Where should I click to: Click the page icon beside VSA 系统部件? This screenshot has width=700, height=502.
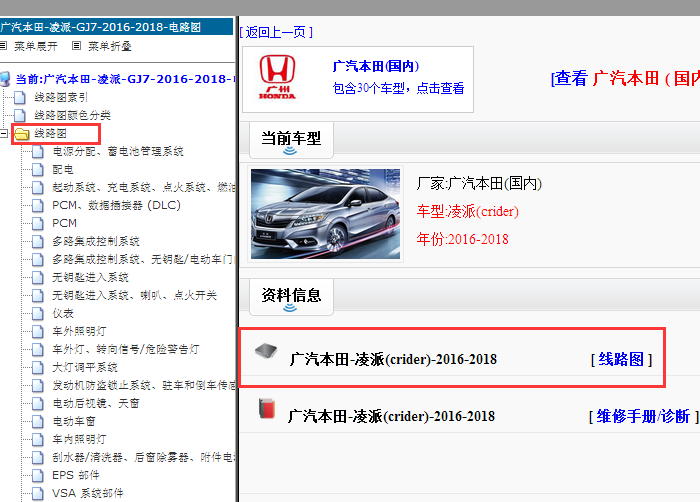tap(38, 493)
